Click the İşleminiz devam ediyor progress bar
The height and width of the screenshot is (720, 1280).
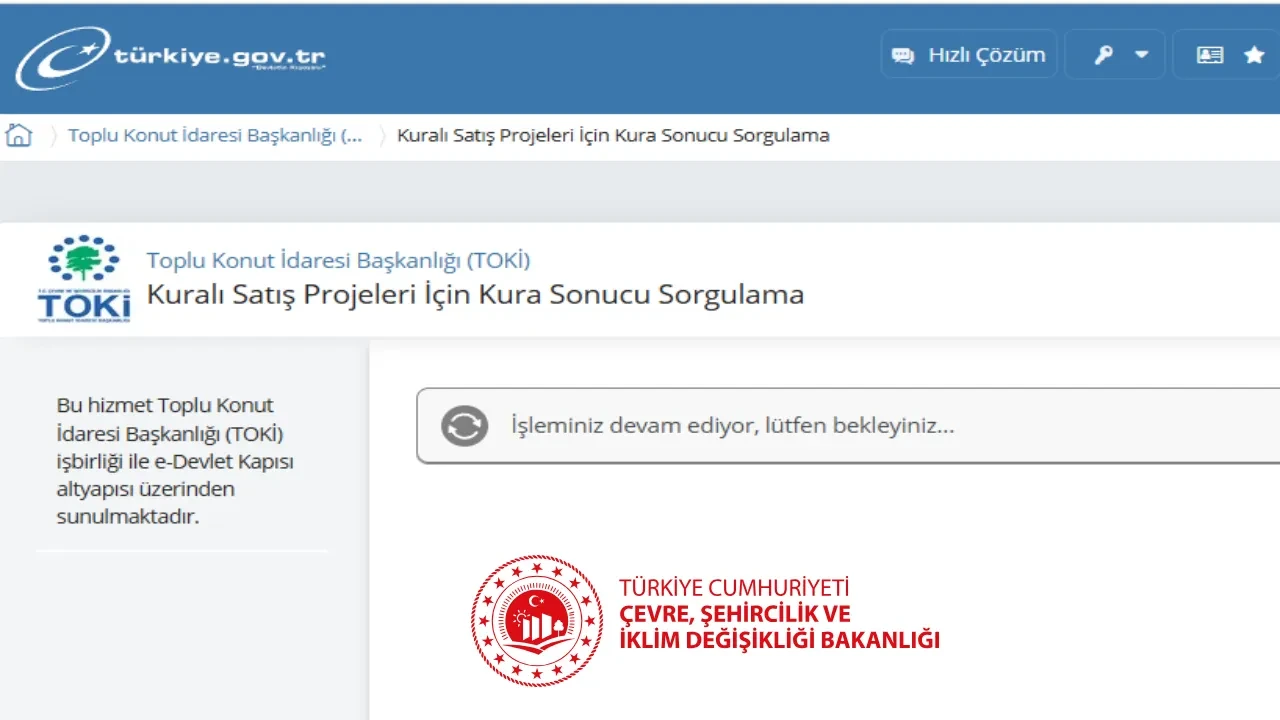click(848, 425)
